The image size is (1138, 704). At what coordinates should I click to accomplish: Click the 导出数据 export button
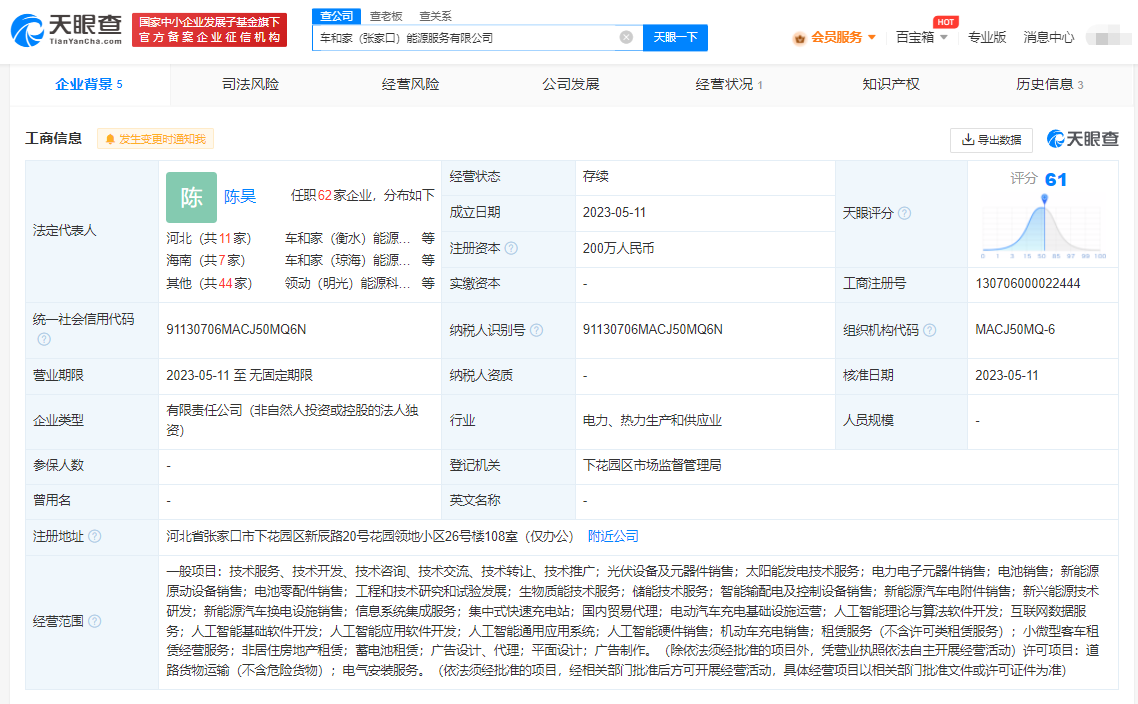(991, 139)
